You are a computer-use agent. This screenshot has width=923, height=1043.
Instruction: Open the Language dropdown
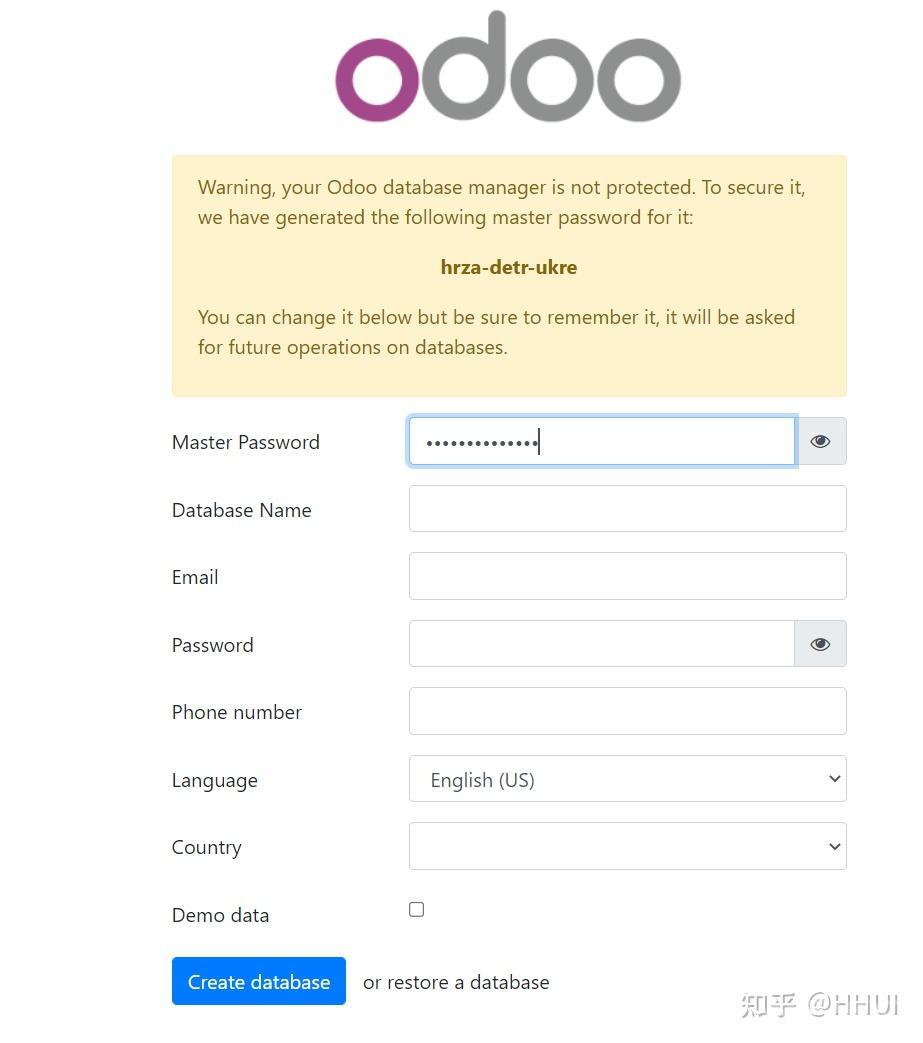tap(628, 779)
